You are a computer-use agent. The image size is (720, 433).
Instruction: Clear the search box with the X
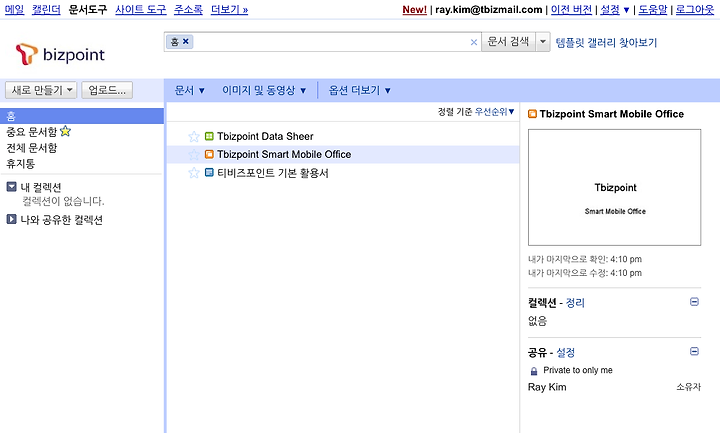(x=474, y=42)
